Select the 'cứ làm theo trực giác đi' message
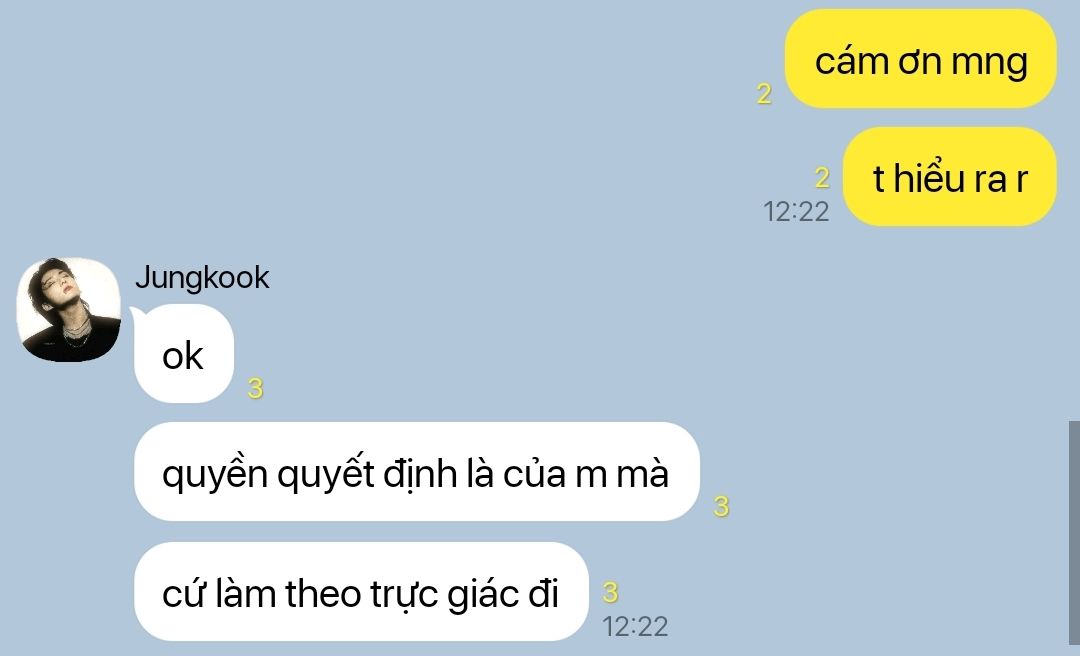This screenshot has height=656, width=1080. point(361,592)
